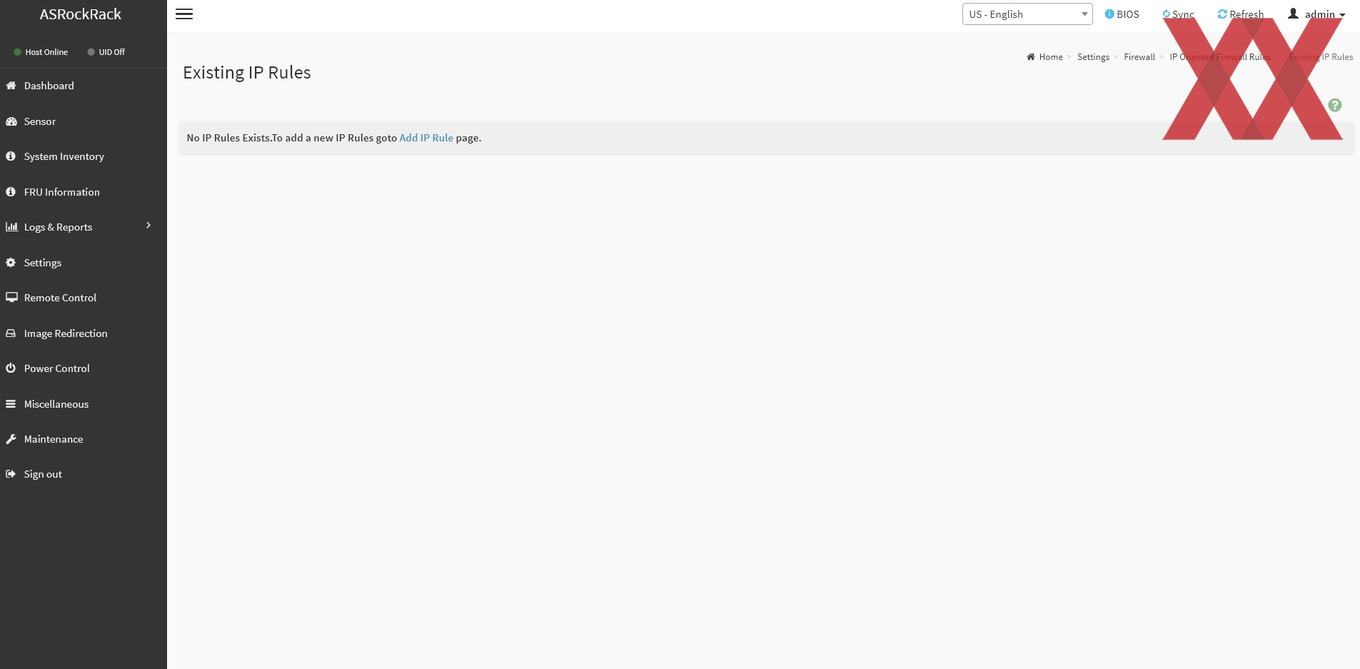The width and height of the screenshot is (1360, 669).
Task: Open Settings in the sidebar
Action: 43,263
